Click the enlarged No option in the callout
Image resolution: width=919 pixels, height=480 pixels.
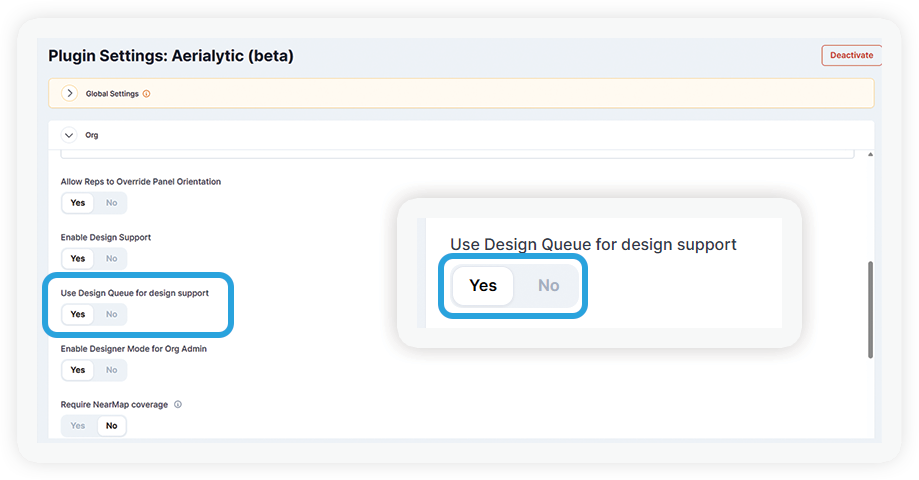[549, 285]
